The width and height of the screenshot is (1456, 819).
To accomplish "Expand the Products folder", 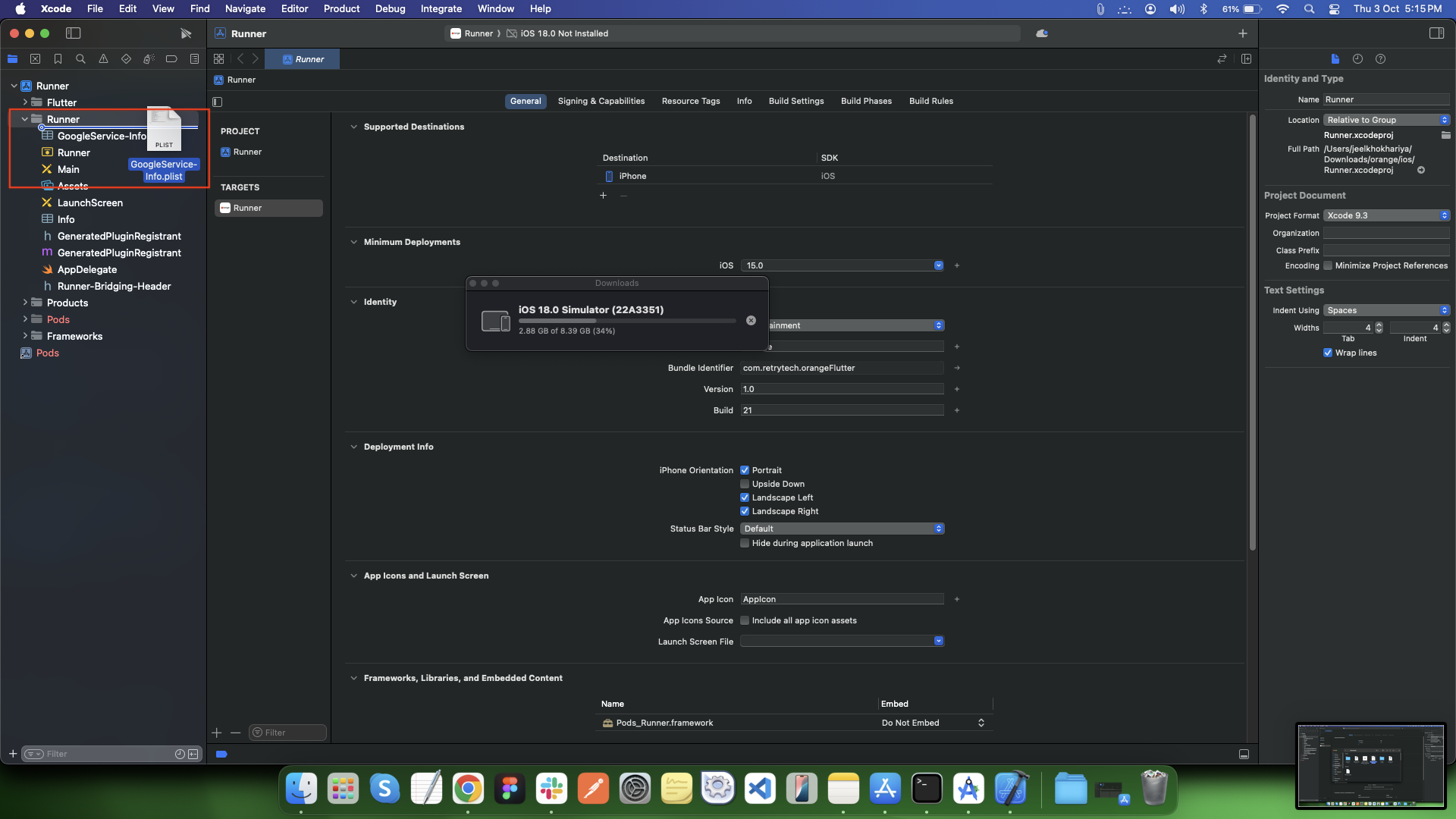I will pos(25,303).
